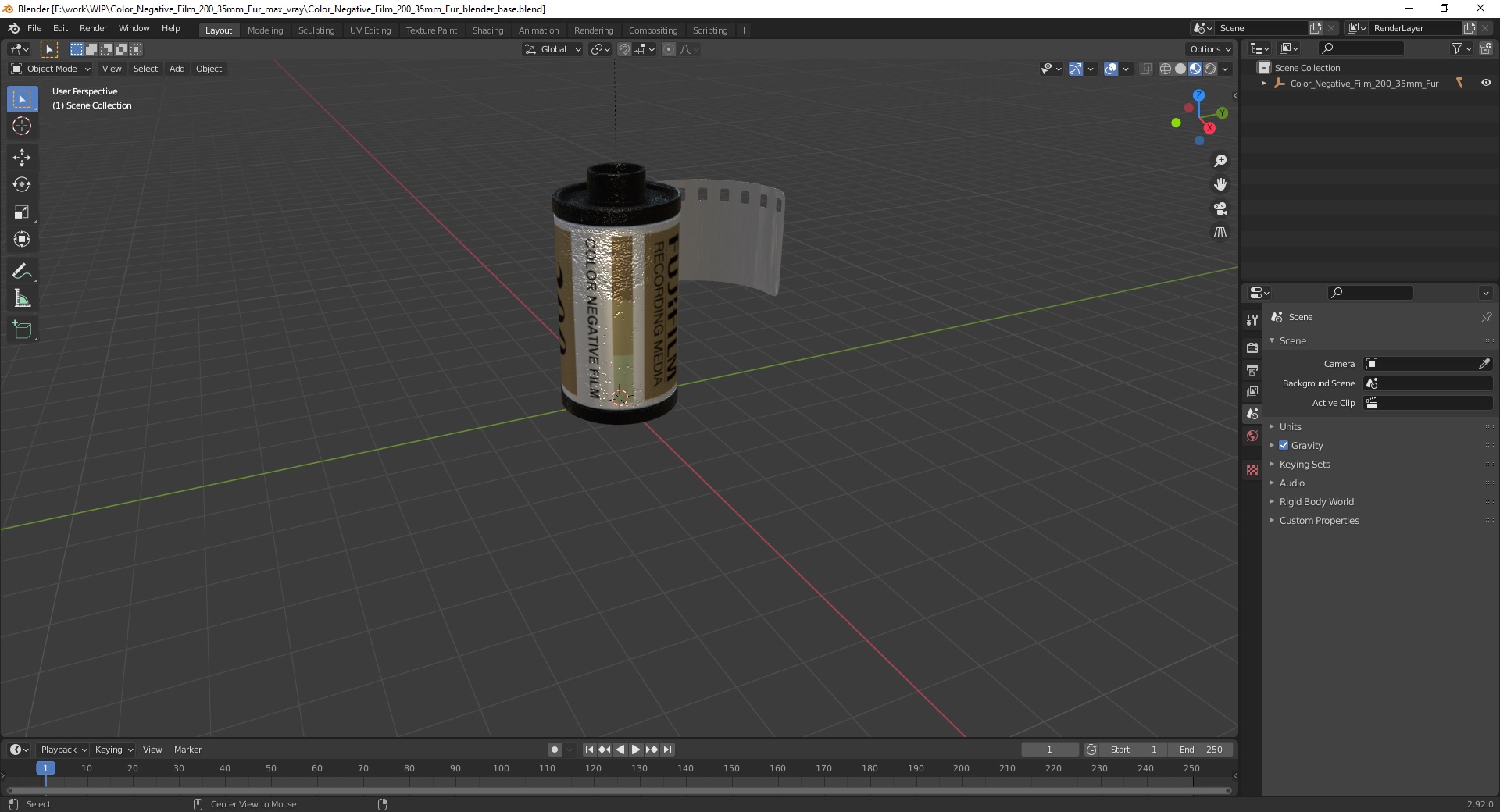Play the animation forward
Screen dimensions: 1500x812
click(x=635, y=750)
